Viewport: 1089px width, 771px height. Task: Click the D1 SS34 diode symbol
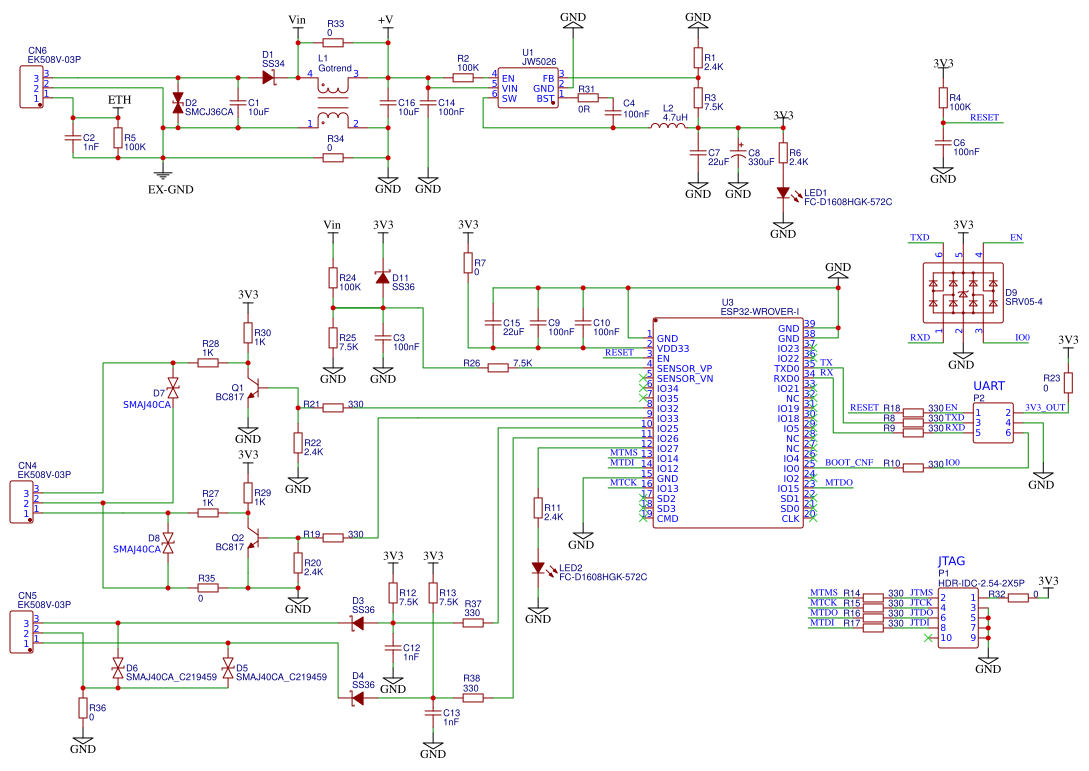point(269,78)
